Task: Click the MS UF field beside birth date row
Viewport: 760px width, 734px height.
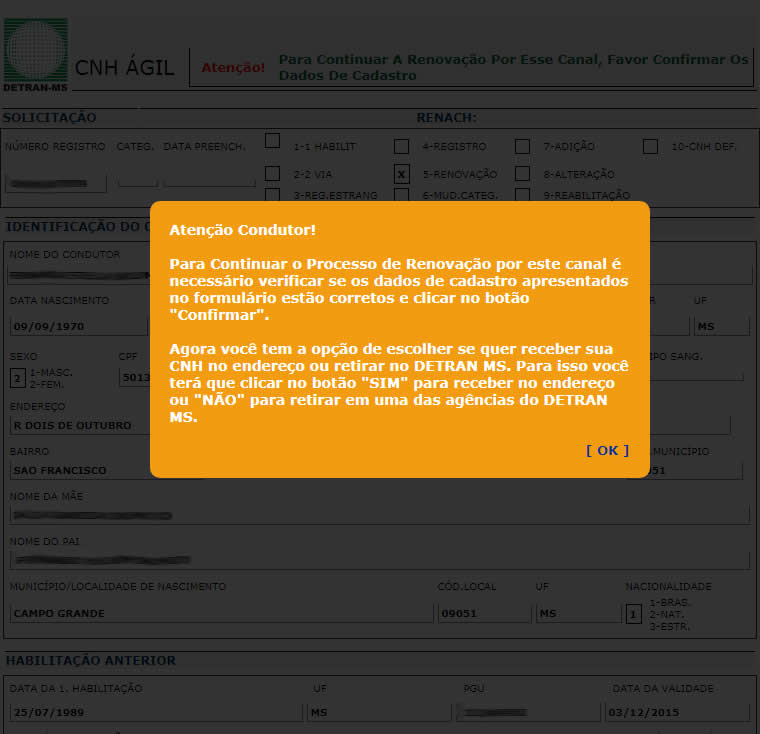Action: pos(722,326)
